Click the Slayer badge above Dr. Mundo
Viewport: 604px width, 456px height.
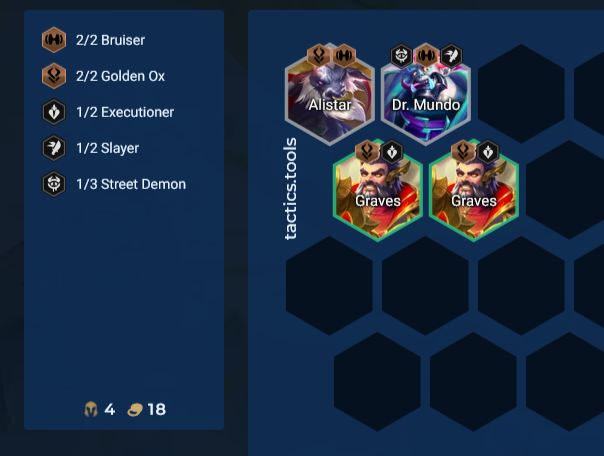coord(451,55)
